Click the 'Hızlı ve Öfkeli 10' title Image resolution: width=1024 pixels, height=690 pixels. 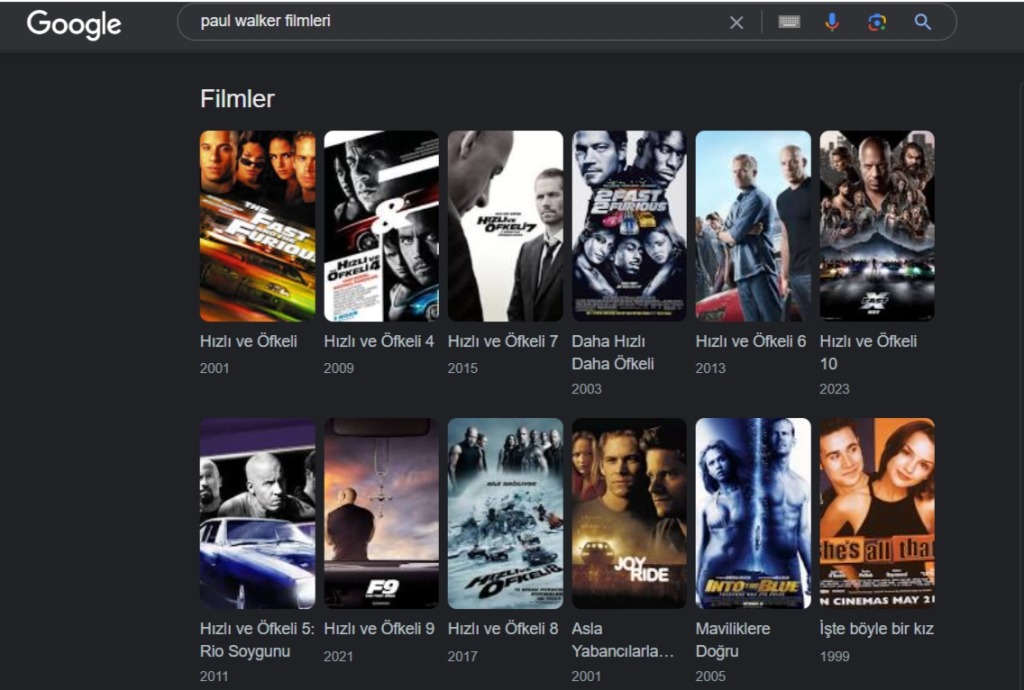869,353
